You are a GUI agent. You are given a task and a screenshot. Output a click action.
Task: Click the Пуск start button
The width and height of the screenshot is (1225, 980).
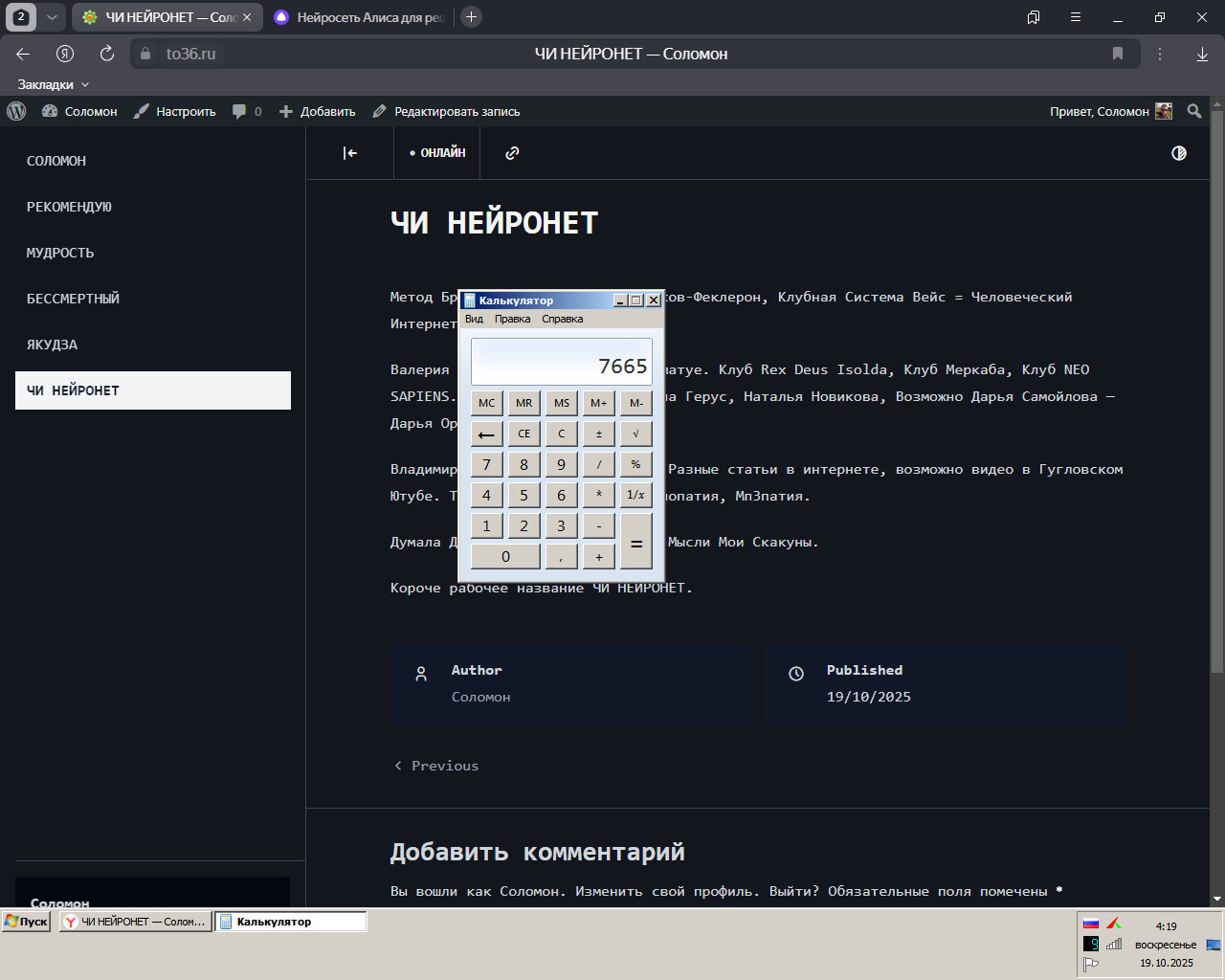pyautogui.click(x=27, y=922)
